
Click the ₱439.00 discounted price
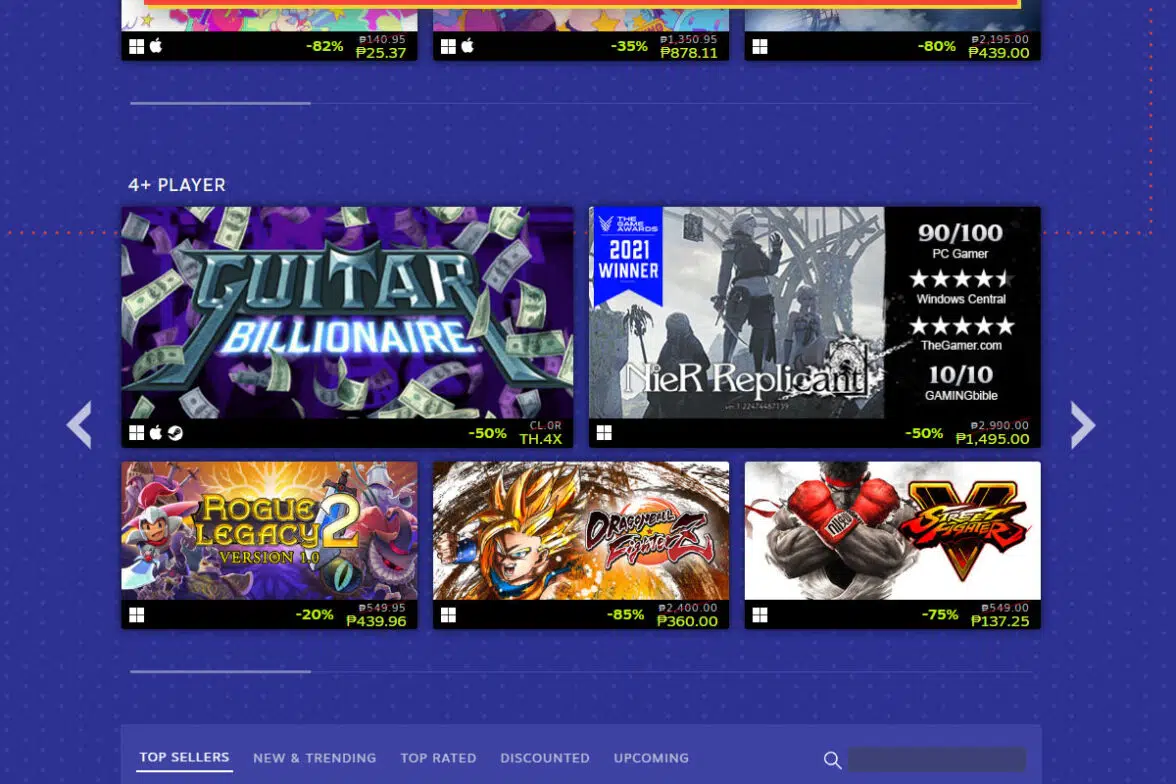998,53
